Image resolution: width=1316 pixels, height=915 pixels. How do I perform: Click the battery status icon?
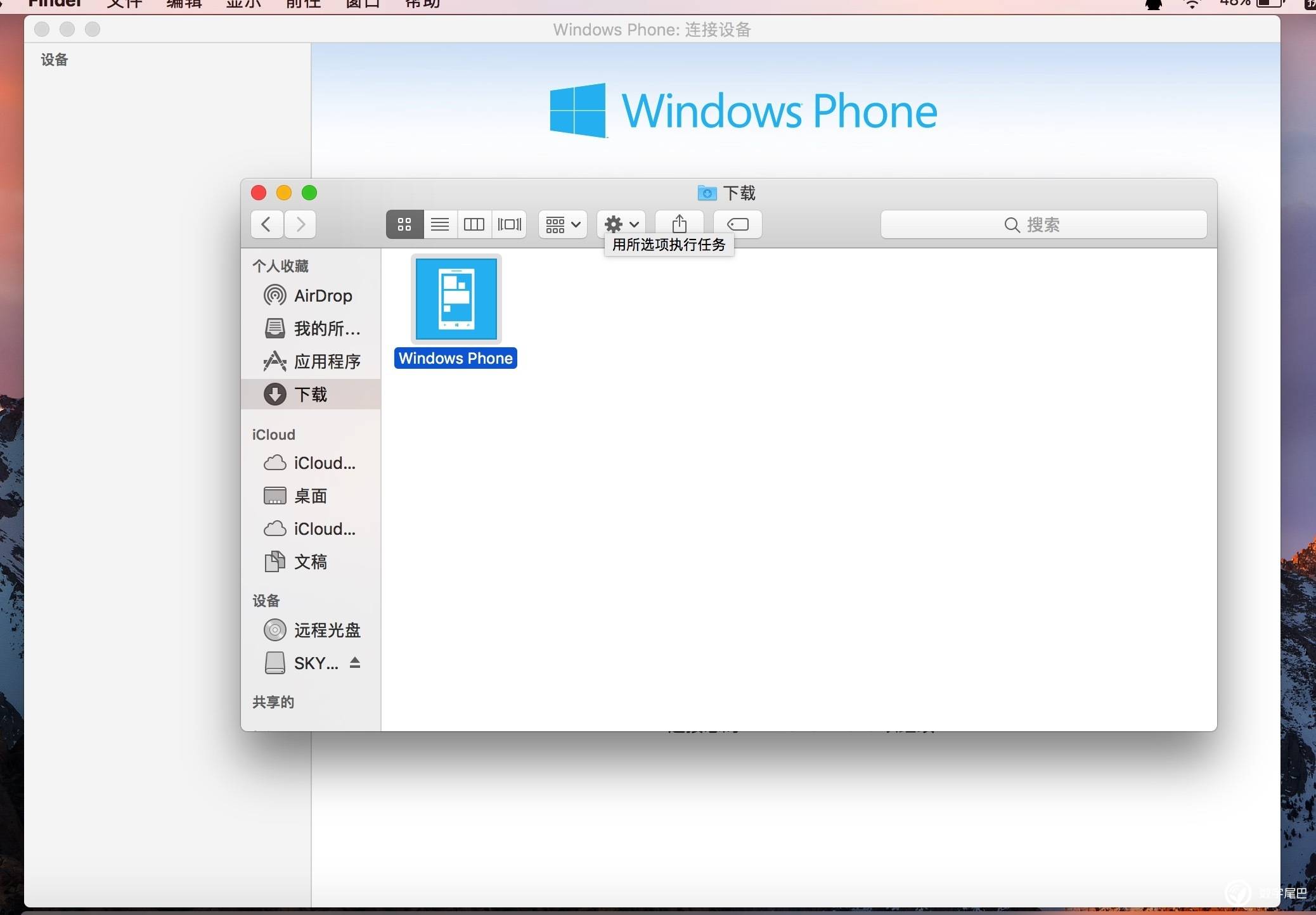(1270, 3)
